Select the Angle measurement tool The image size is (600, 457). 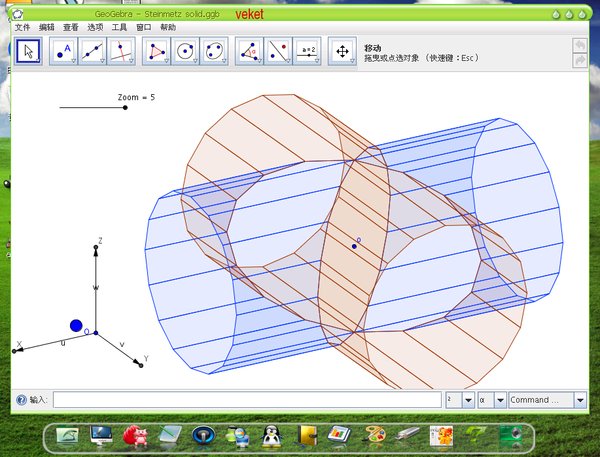(251, 51)
